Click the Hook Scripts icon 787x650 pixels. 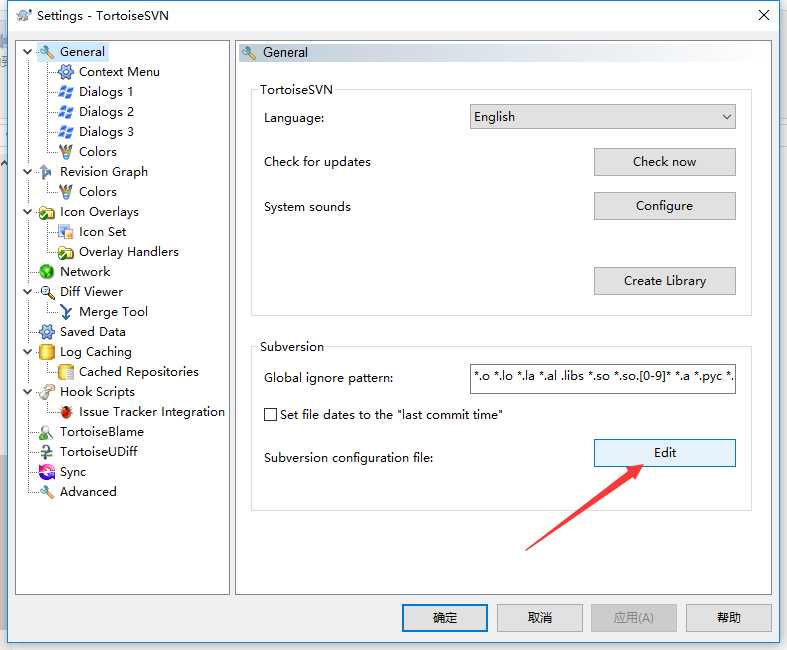coord(47,392)
